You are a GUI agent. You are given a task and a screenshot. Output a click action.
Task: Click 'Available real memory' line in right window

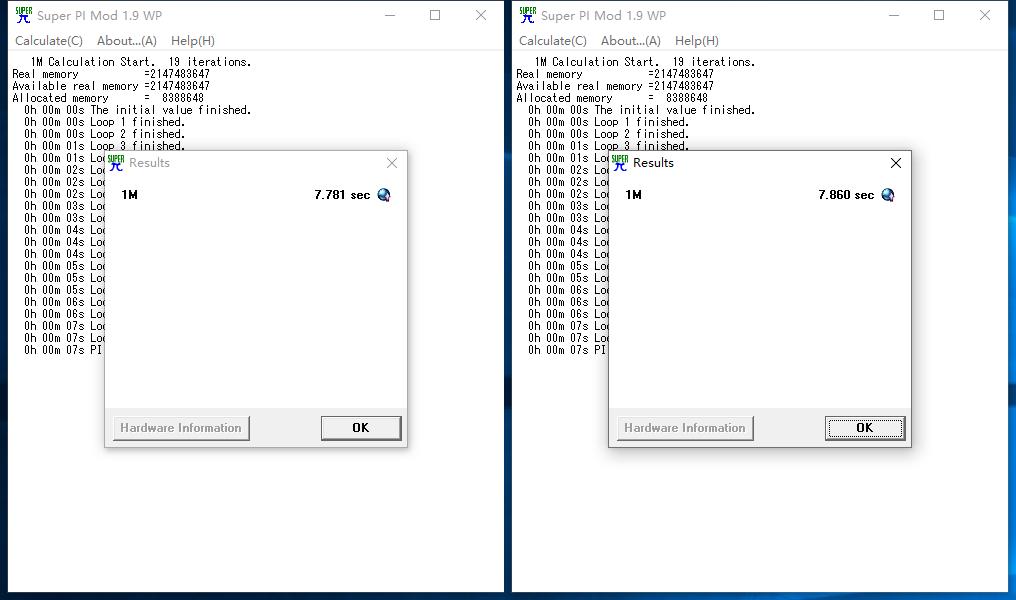point(615,86)
